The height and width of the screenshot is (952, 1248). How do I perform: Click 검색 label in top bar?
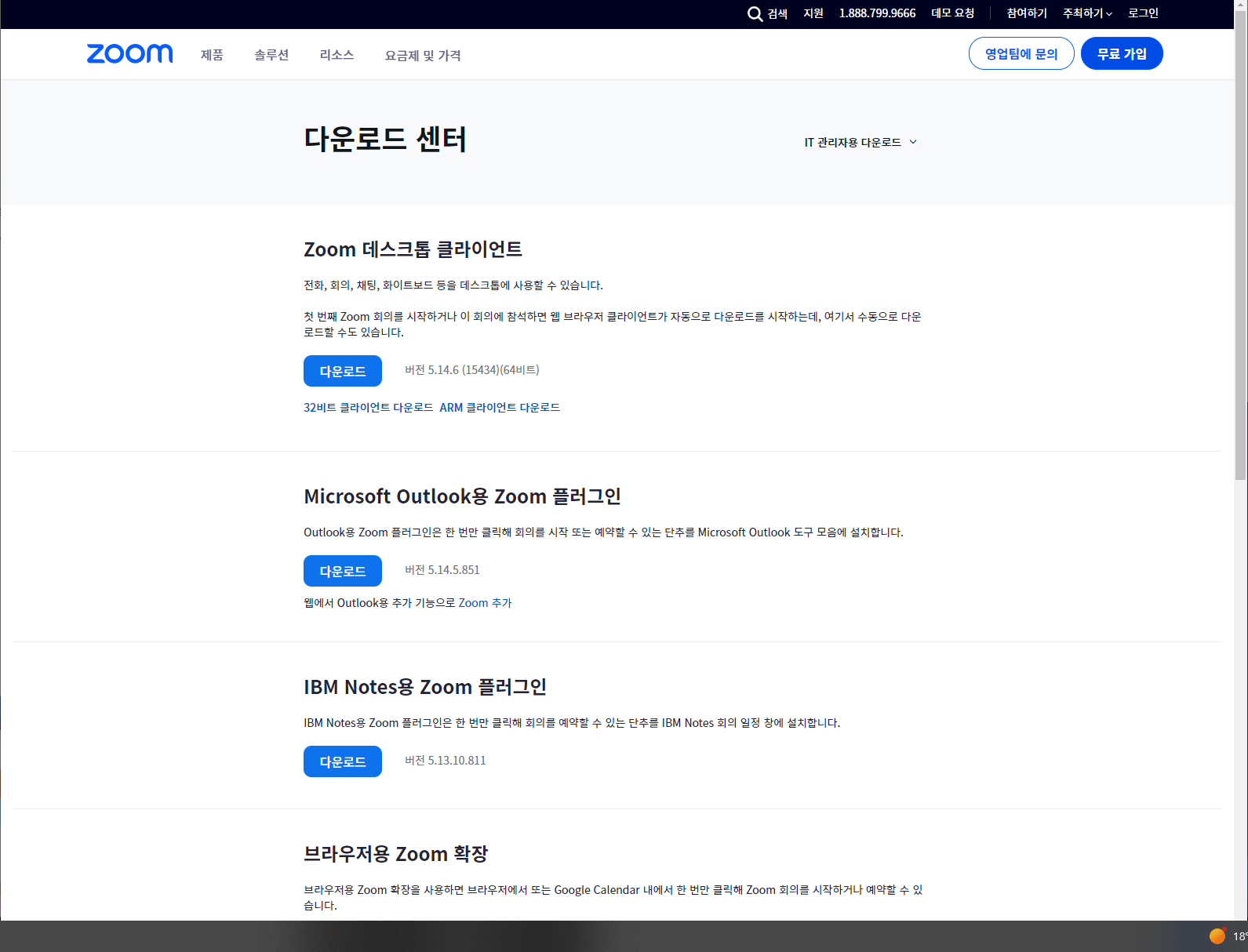[777, 14]
